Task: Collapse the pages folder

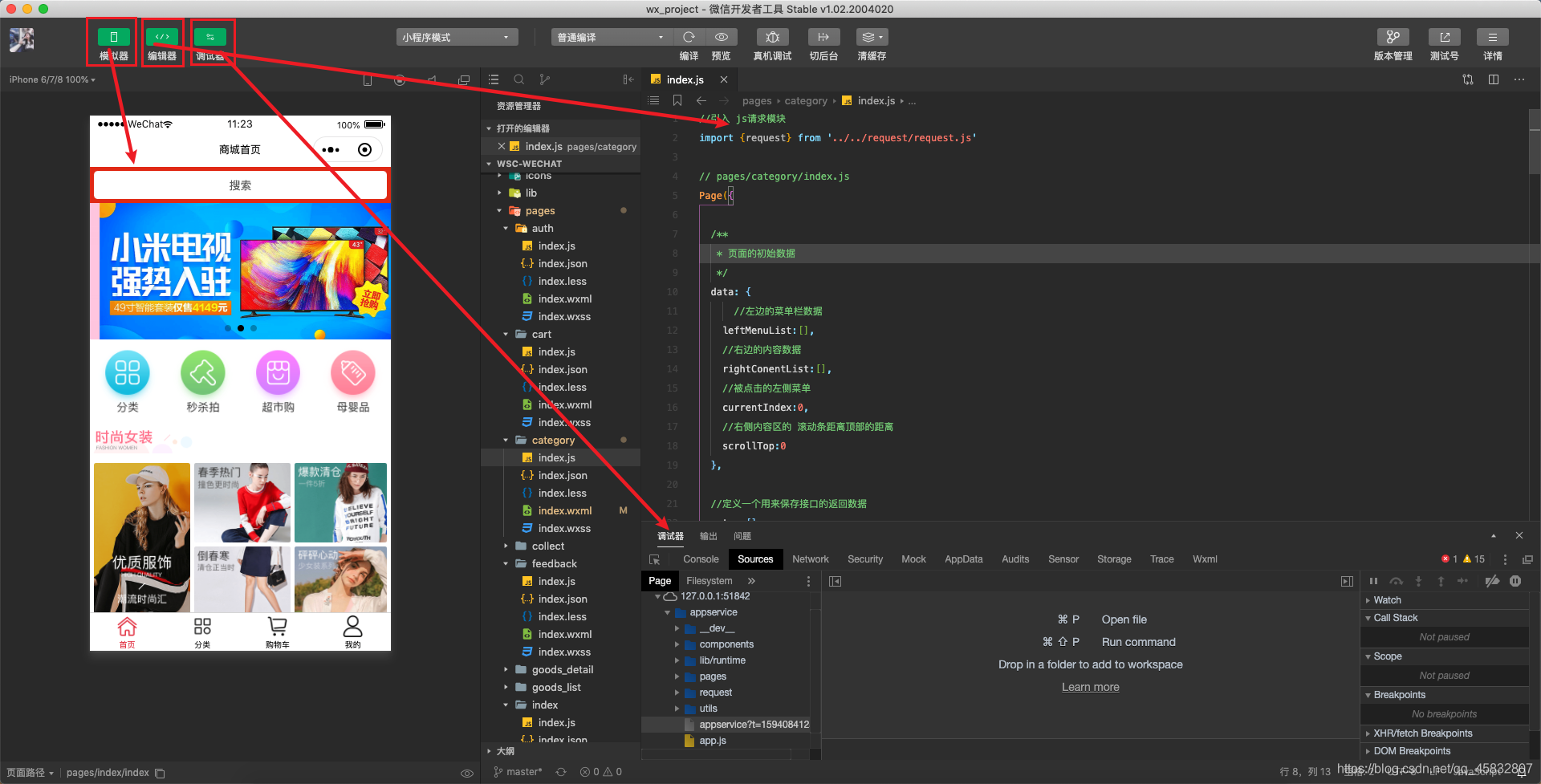Action: (499, 211)
